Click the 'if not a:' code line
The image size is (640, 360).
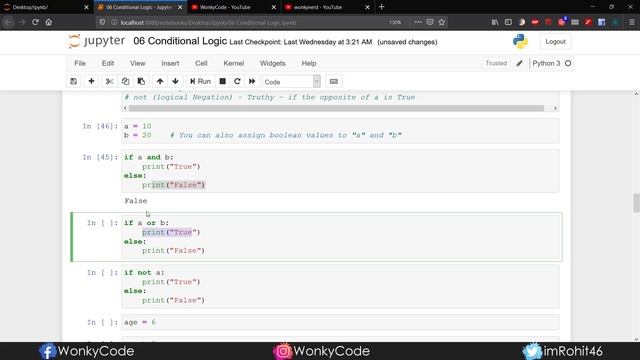pyautogui.click(x=144, y=272)
